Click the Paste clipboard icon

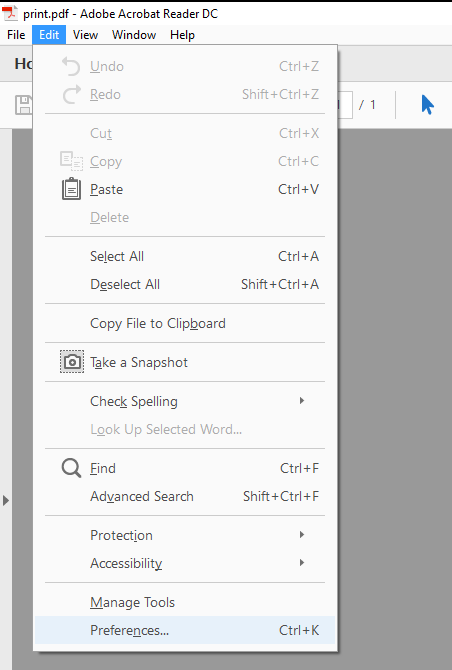(71, 189)
